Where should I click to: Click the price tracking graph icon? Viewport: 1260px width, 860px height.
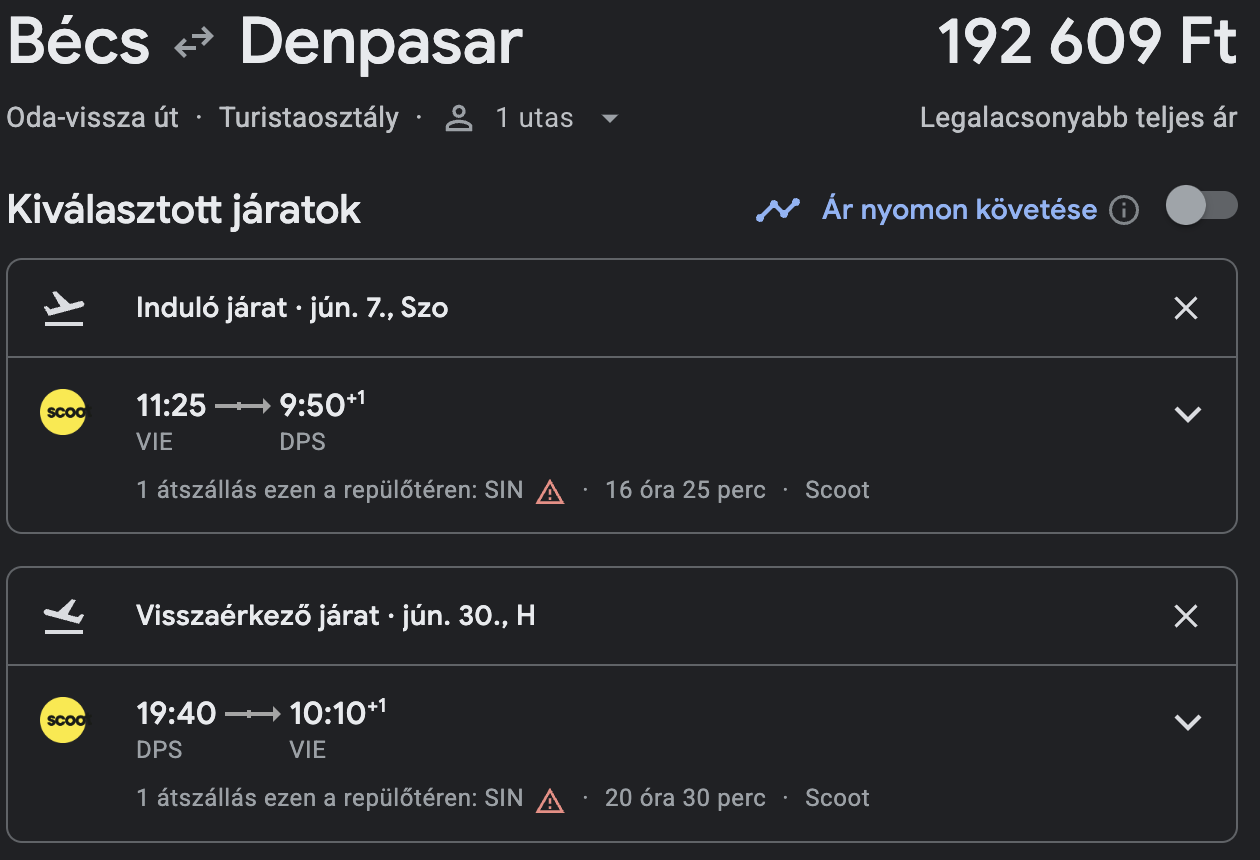777,210
